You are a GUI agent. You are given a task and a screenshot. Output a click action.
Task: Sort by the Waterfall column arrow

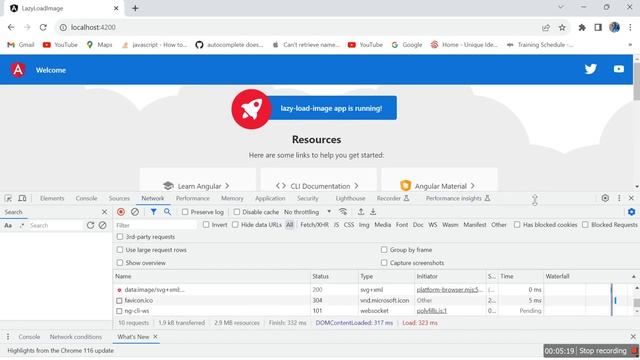point(633,277)
